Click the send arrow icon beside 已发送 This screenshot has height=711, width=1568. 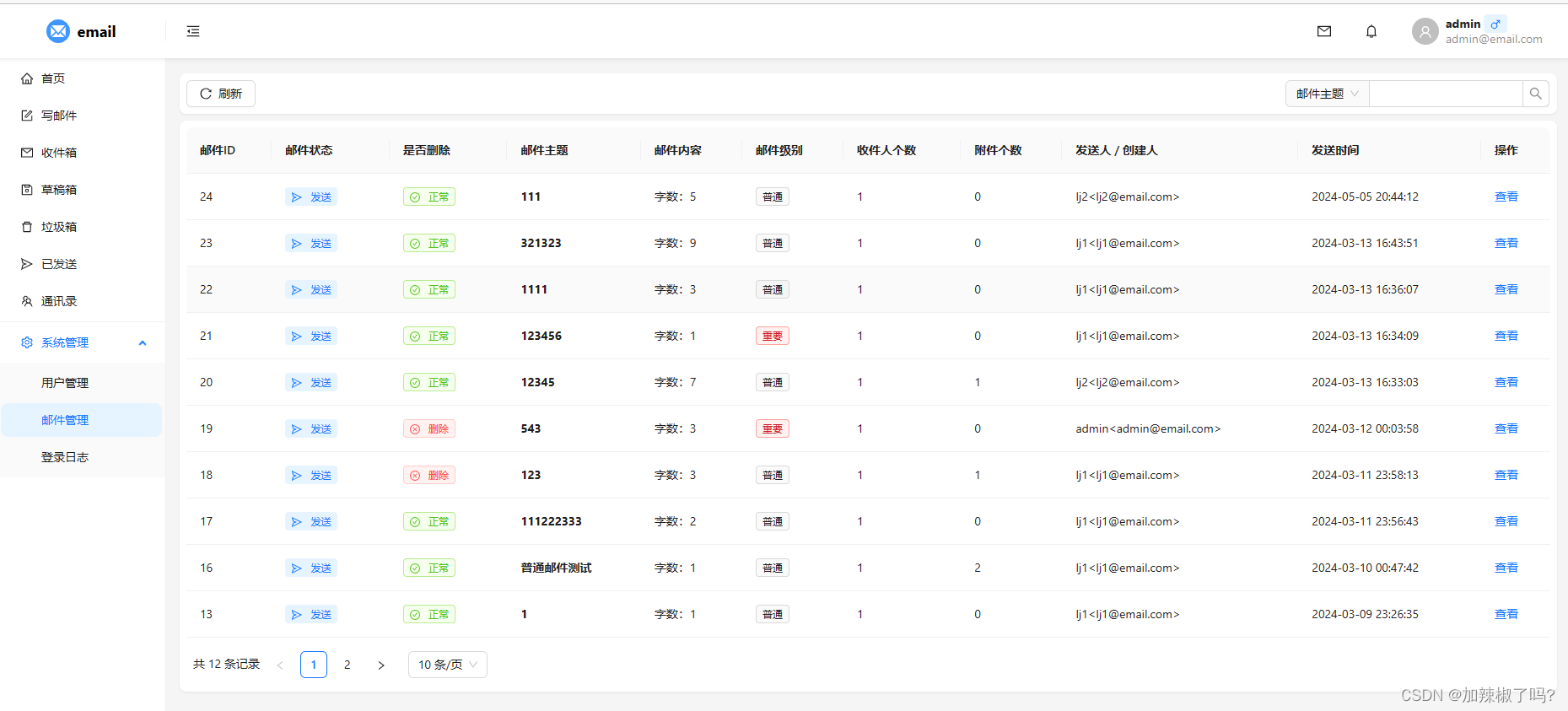(27, 264)
